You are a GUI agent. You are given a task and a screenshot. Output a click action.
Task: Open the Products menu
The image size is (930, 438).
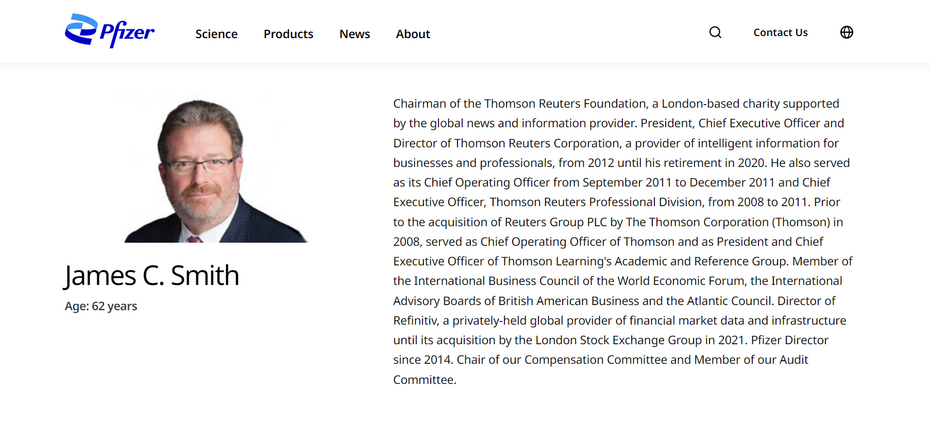click(288, 34)
